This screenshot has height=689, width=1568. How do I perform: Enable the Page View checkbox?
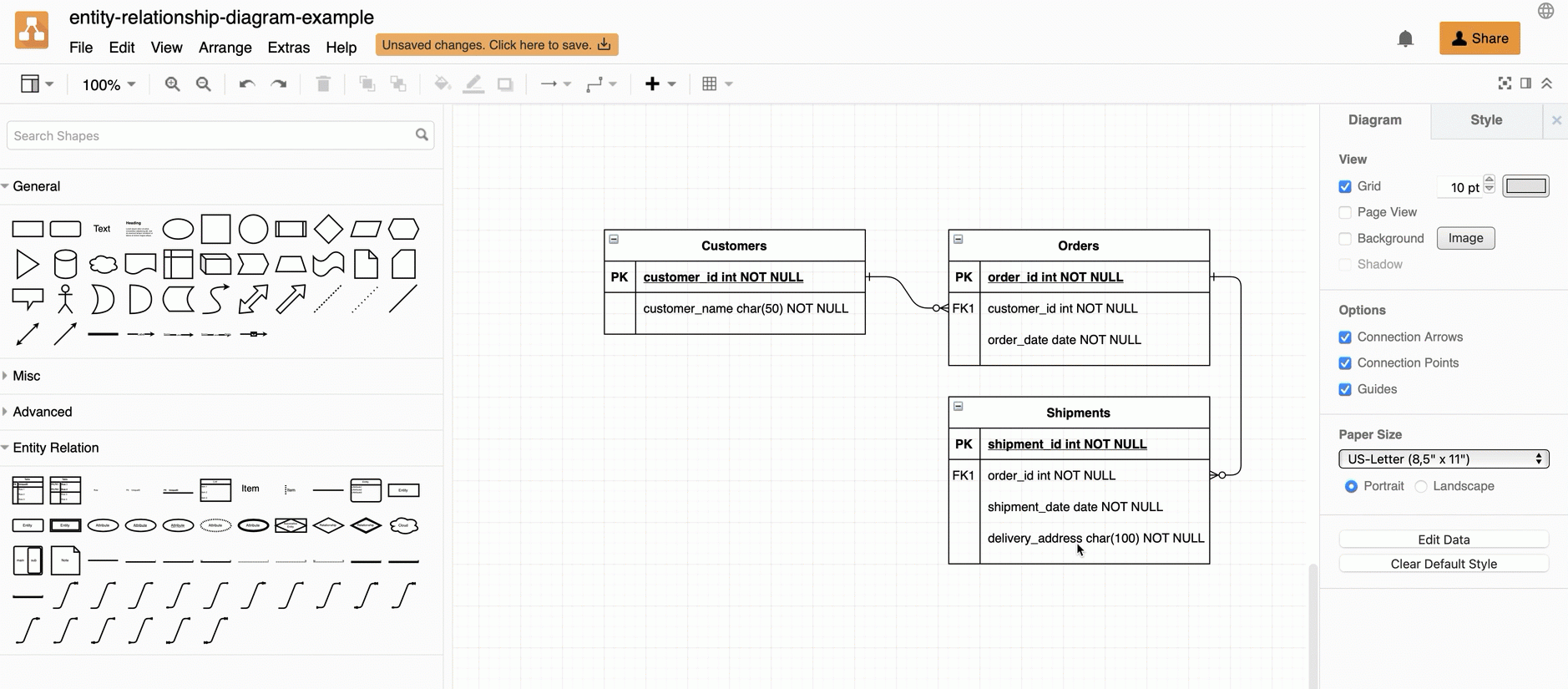click(x=1345, y=213)
